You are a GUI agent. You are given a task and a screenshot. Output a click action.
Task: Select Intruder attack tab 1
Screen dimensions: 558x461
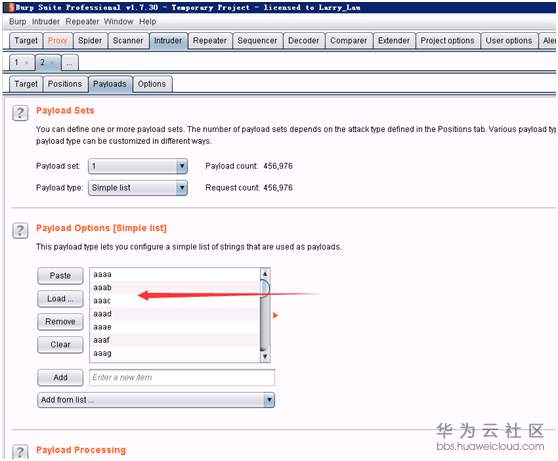pyautogui.click(x=22, y=63)
